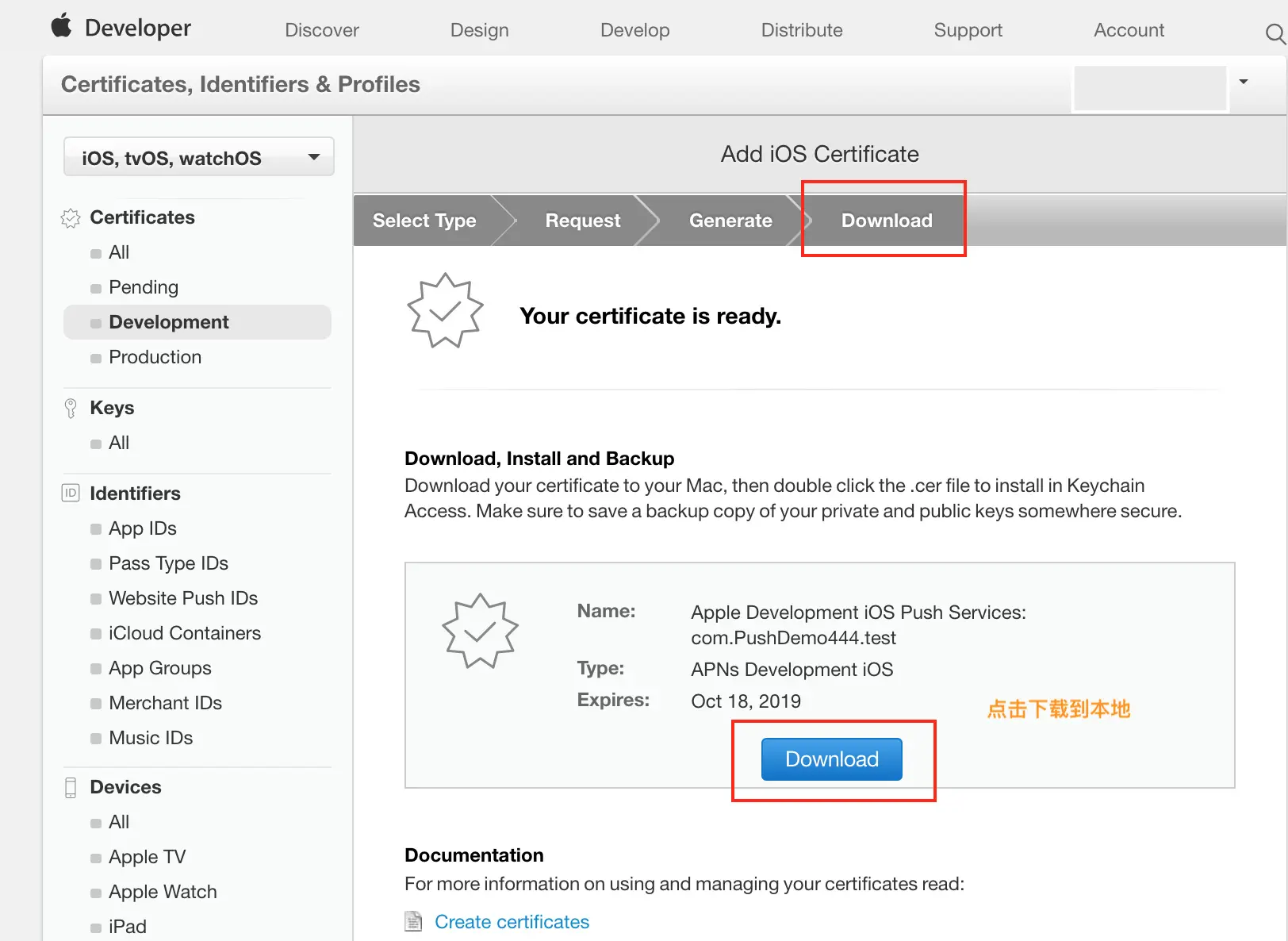Image resolution: width=1288 pixels, height=941 pixels.
Task: Show Pending certificates
Action: coord(144,287)
